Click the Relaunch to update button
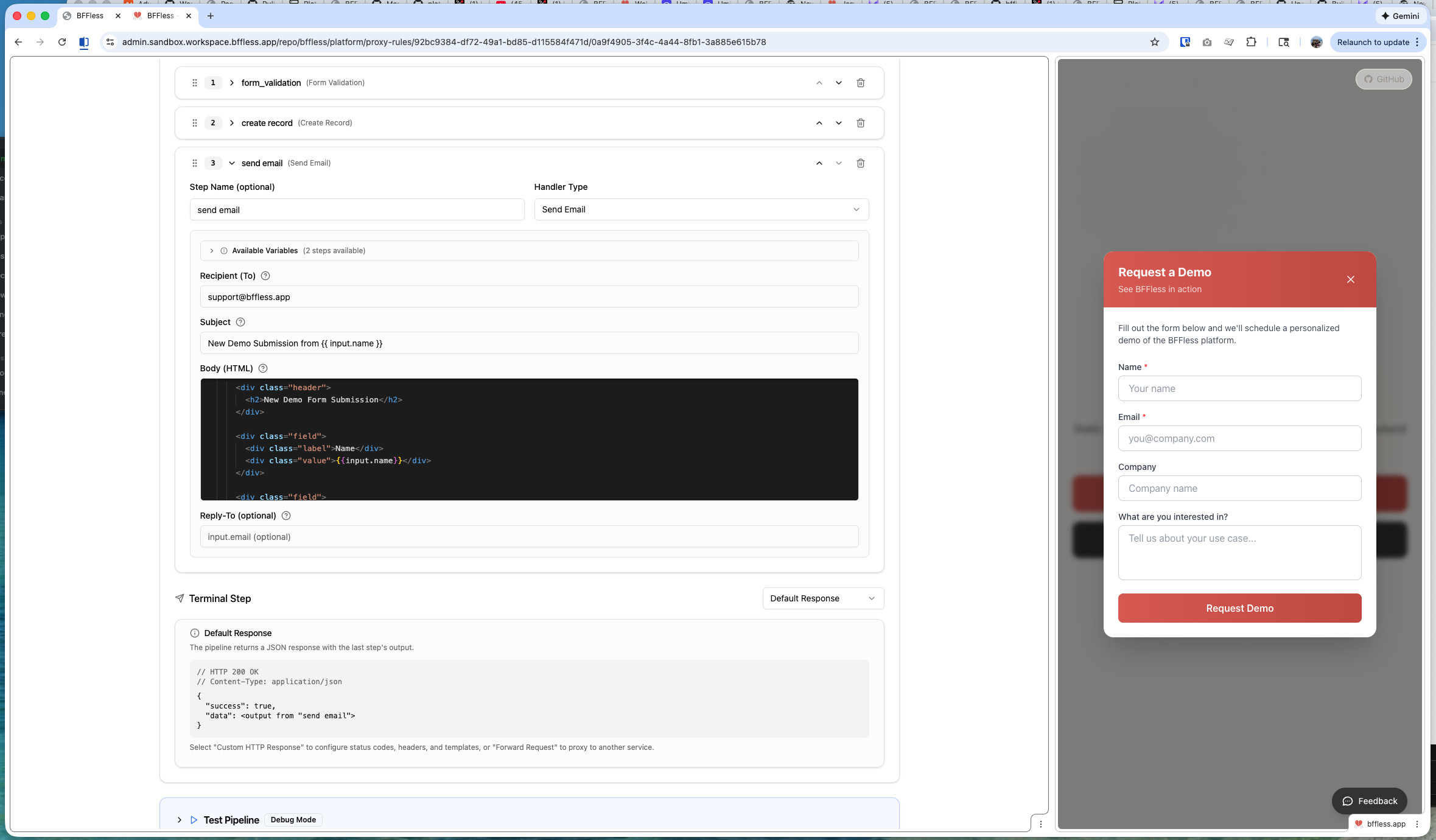 click(1373, 42)
